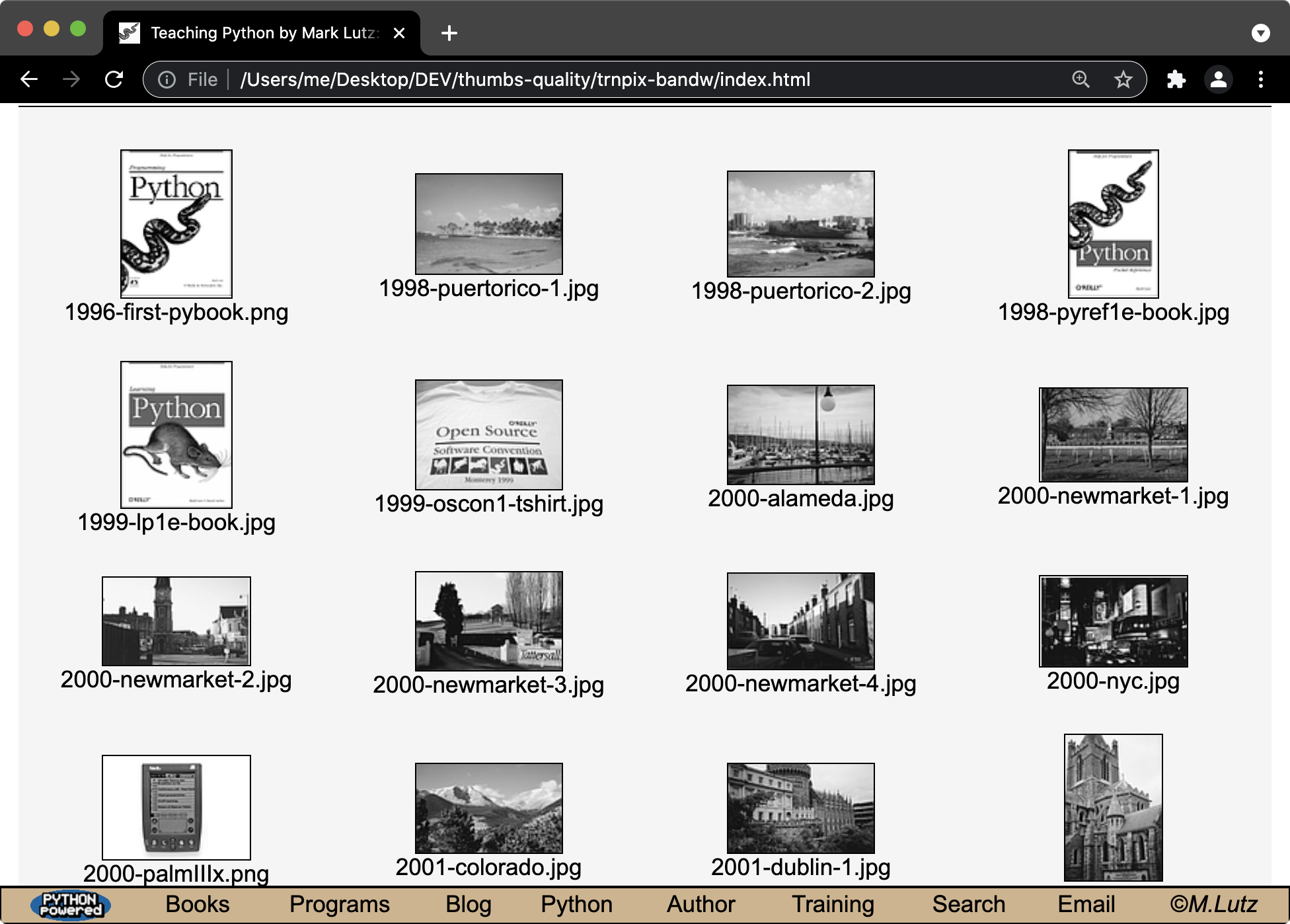The height and width of the screenshot is (924, 1290).
Task: Bookmark page with star icon
Action: point(1123,79)
